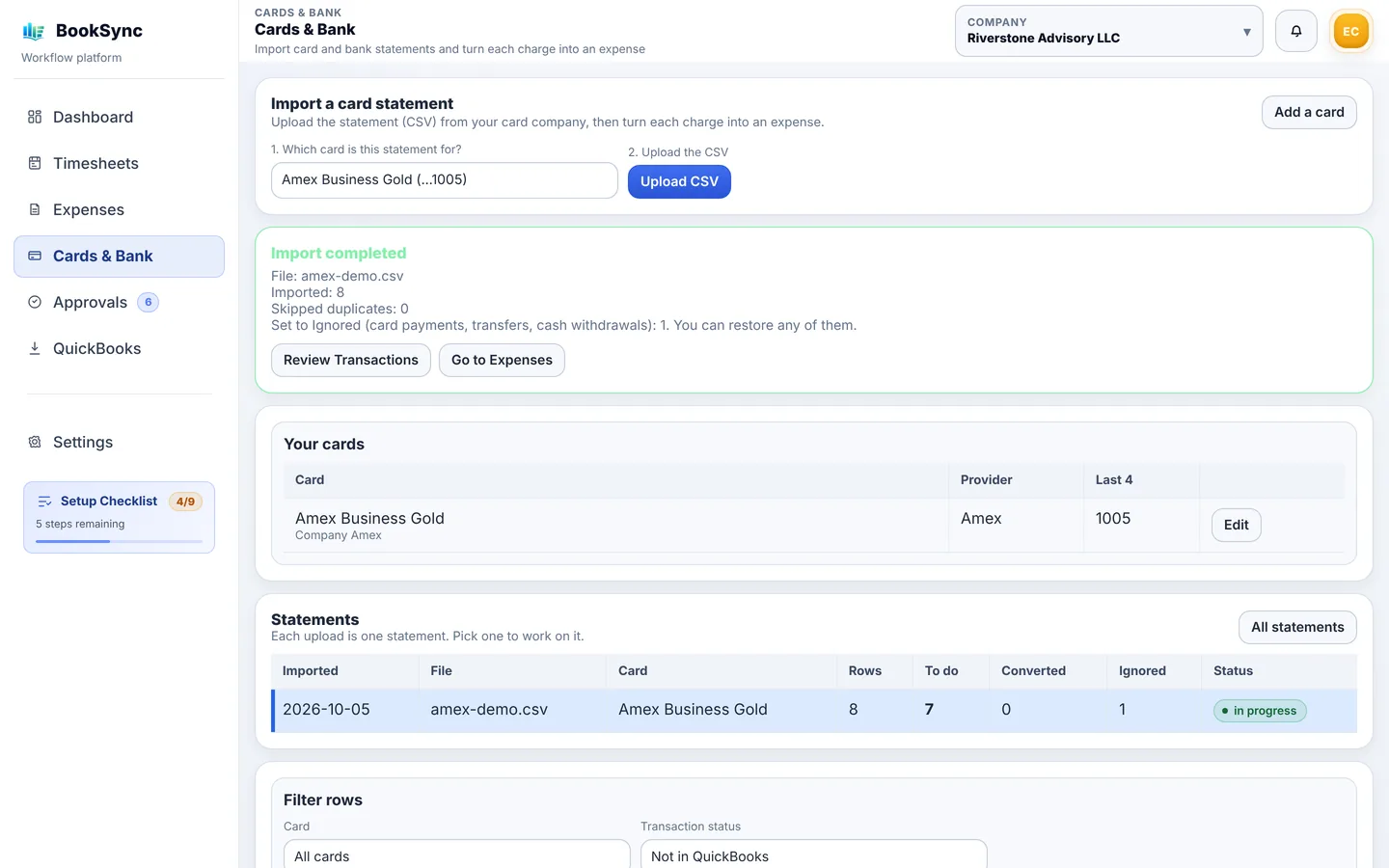The image size is (1389, 868).
Task: Click the Last 4 value 1005
Action: [x=1113, y=519]
